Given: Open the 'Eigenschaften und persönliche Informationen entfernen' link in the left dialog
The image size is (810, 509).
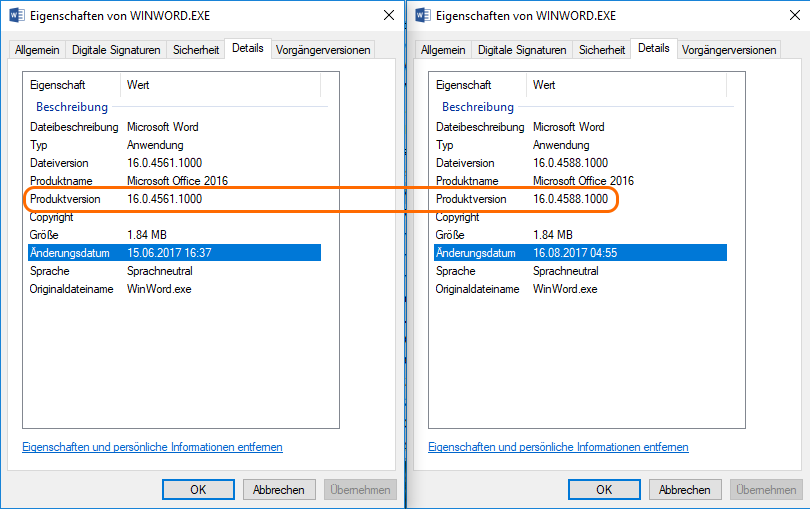Looking at the screenshot, I should tap(152, 447).
